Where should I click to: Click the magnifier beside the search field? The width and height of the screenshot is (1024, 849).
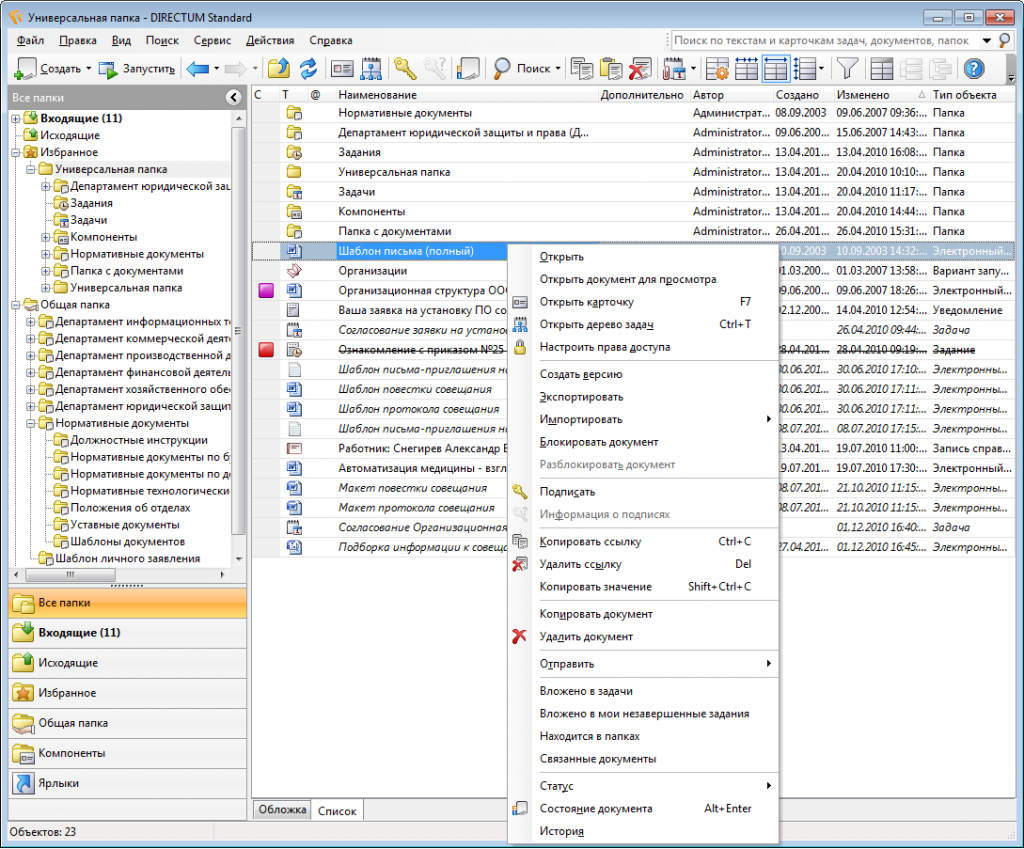point(1004,40)
